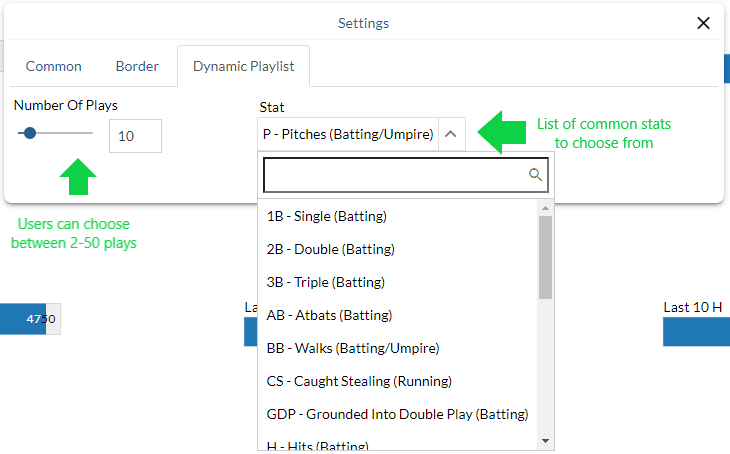Click the Number Of Plays value field
Screen dimensions: 730x454
135,136
